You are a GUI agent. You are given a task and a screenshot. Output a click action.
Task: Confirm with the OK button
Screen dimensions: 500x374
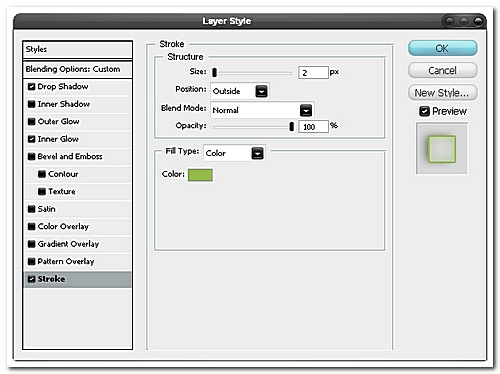tap(443, 48)
